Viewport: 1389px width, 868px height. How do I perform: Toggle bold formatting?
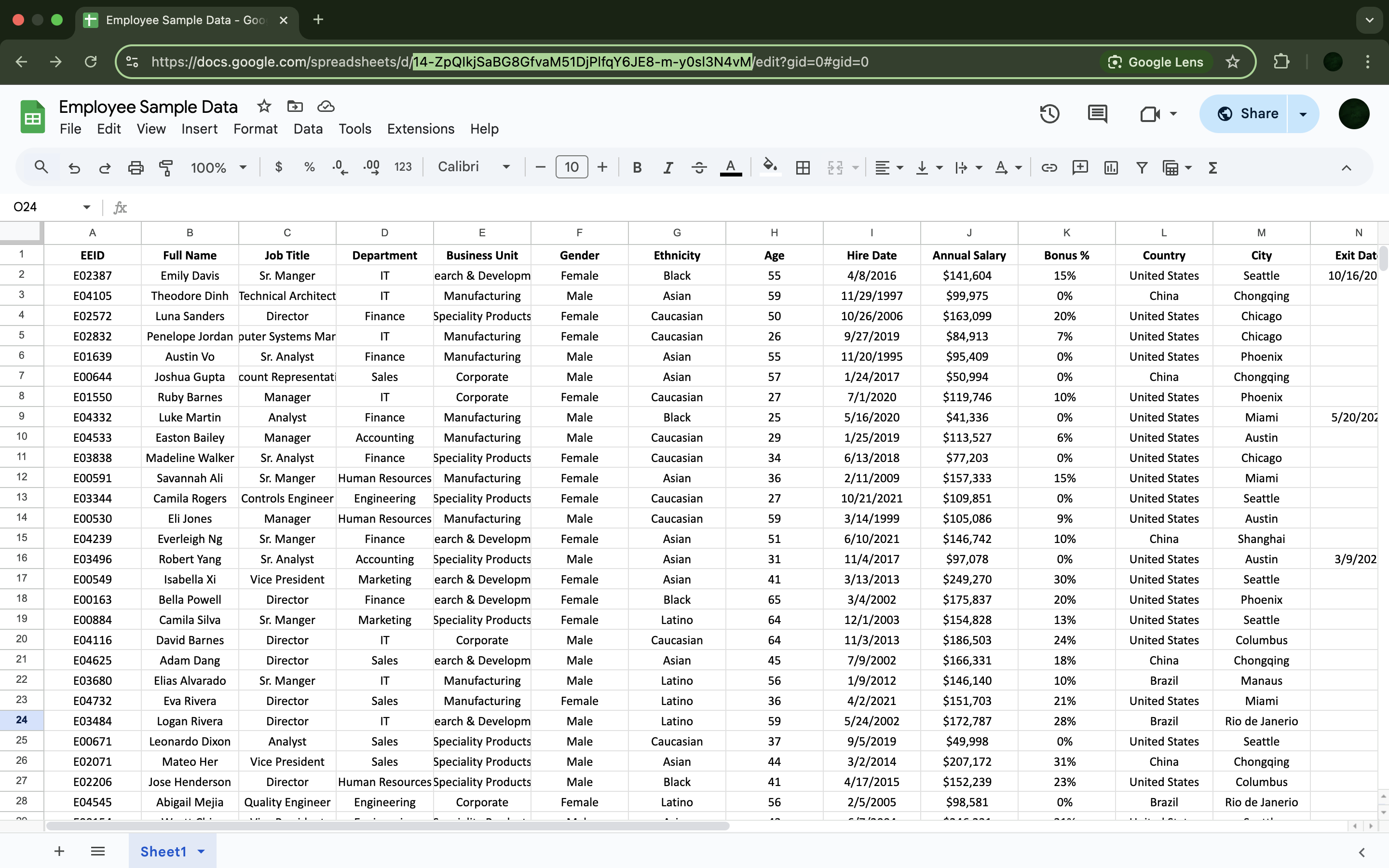point(637,168)
